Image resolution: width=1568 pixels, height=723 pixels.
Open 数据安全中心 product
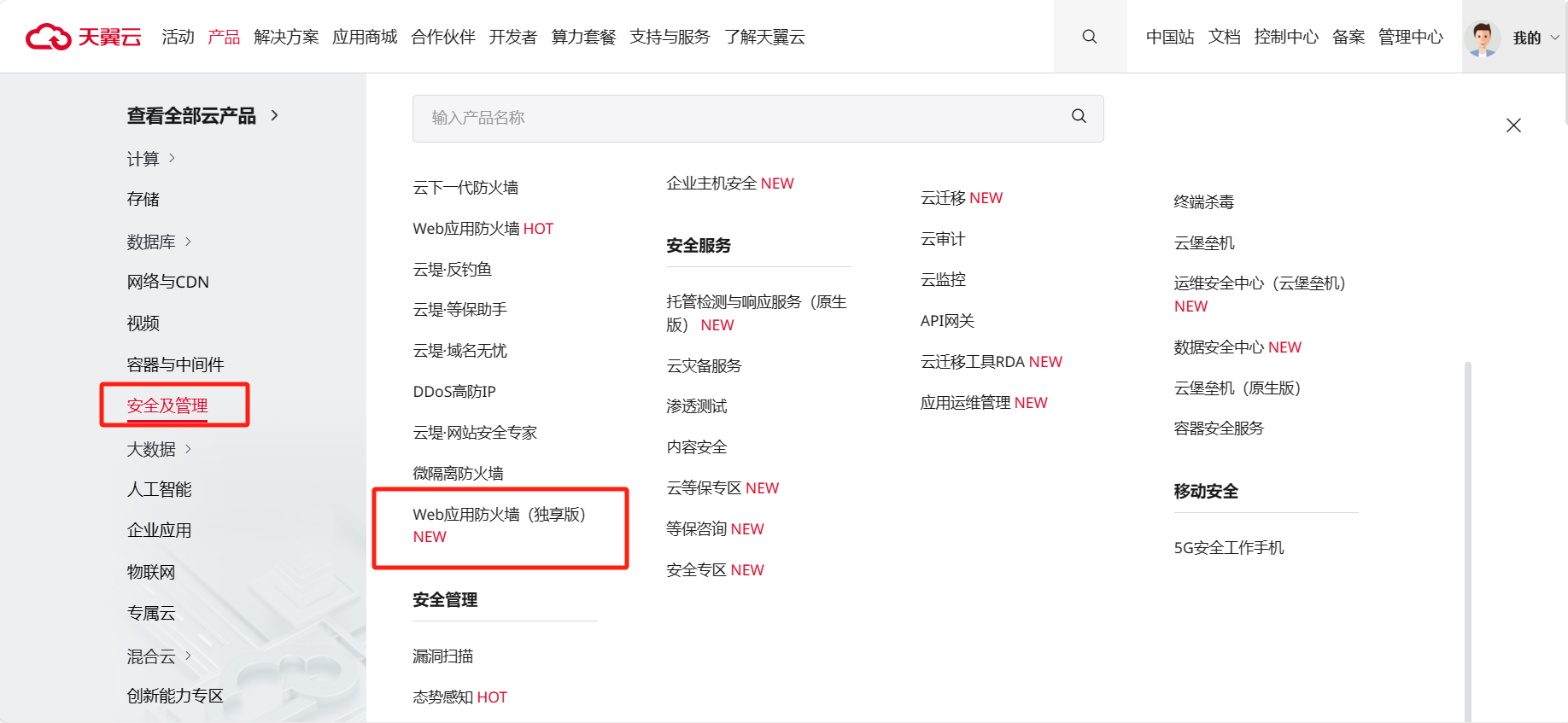1237,347
